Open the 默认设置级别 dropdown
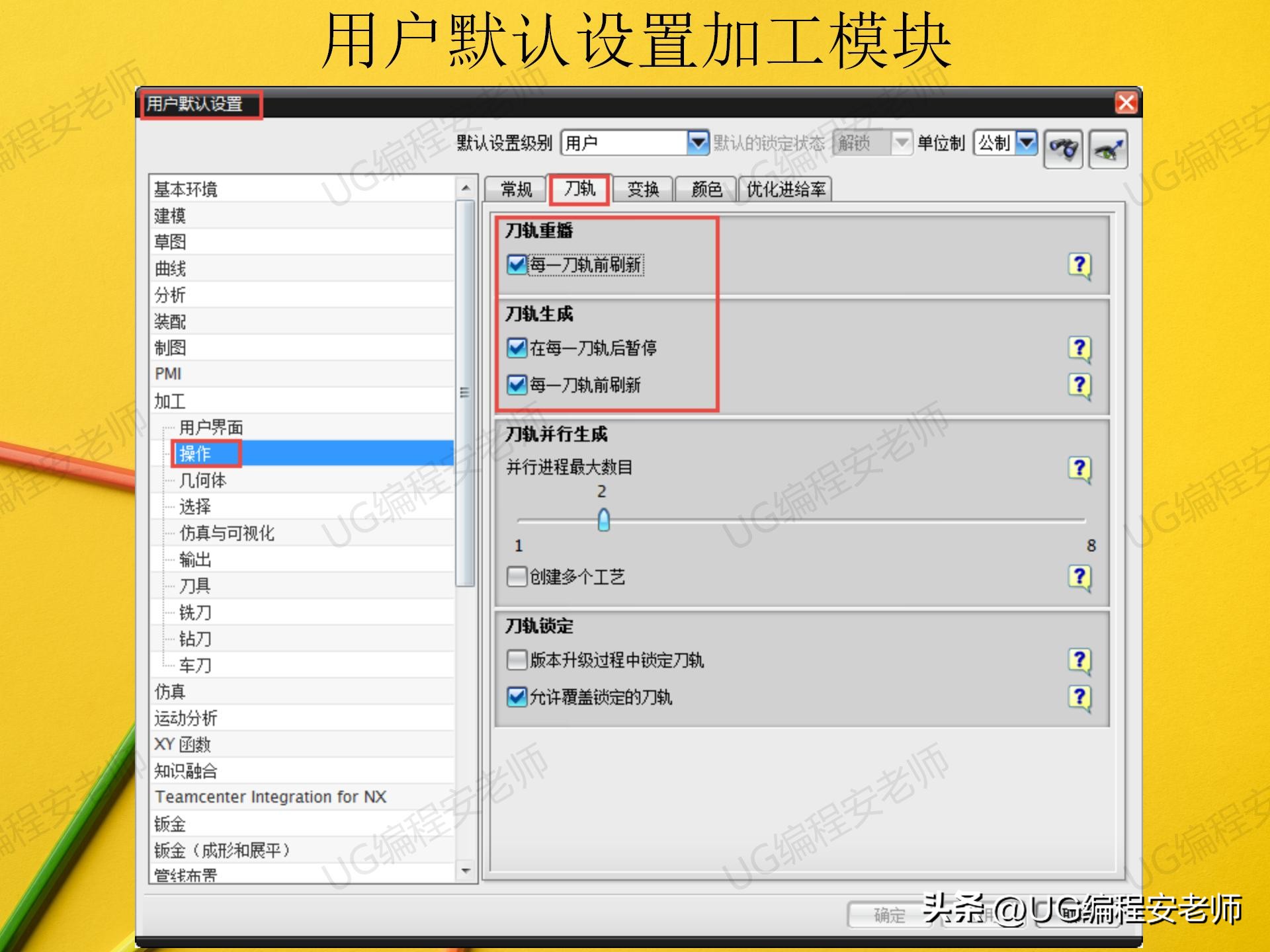 coord(699,142)
